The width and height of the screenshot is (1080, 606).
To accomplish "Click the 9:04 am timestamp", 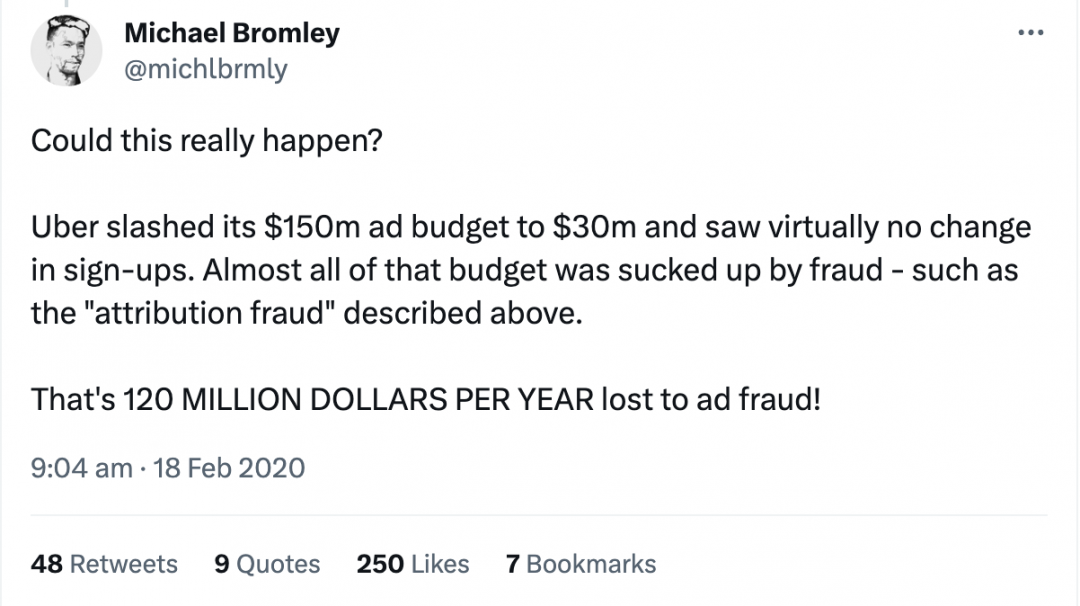I will [x=81, y=468].
